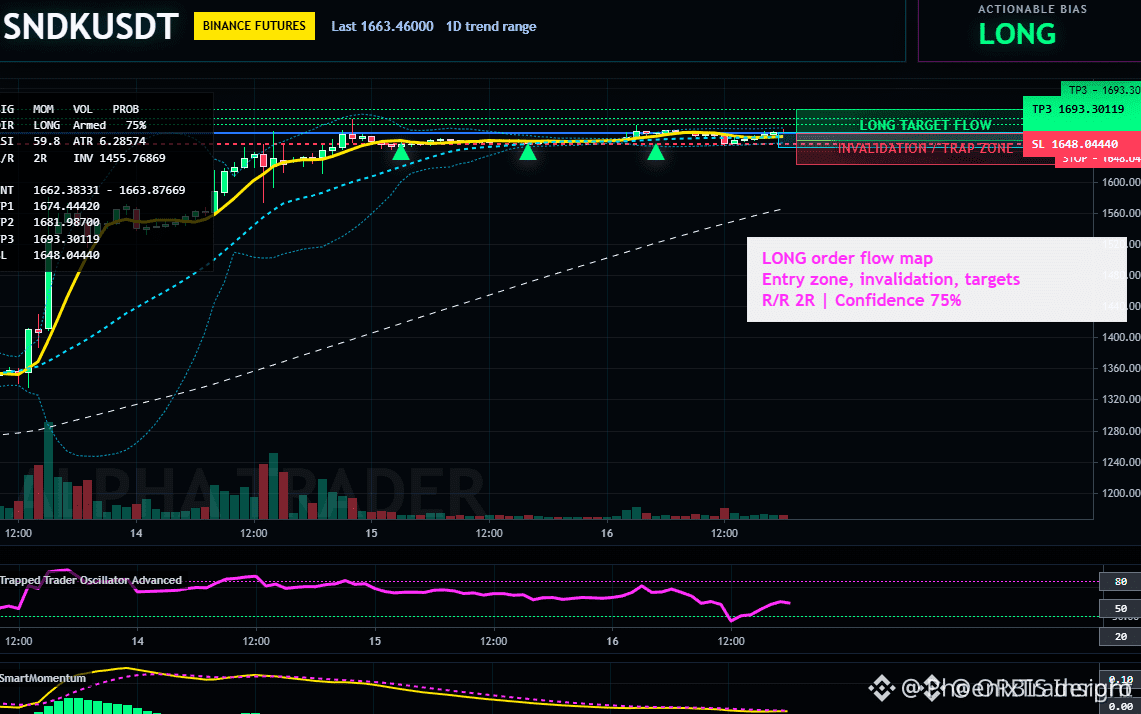Click the 1648.04440 value in the info table

[66, 255]
